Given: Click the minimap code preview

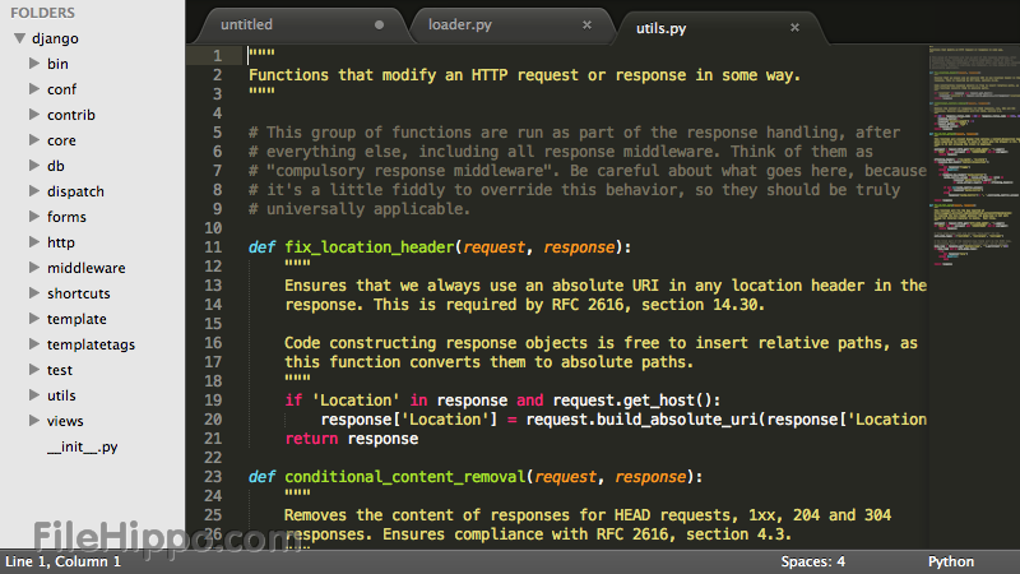Looking at the screenshot, I should coord(972,150).
